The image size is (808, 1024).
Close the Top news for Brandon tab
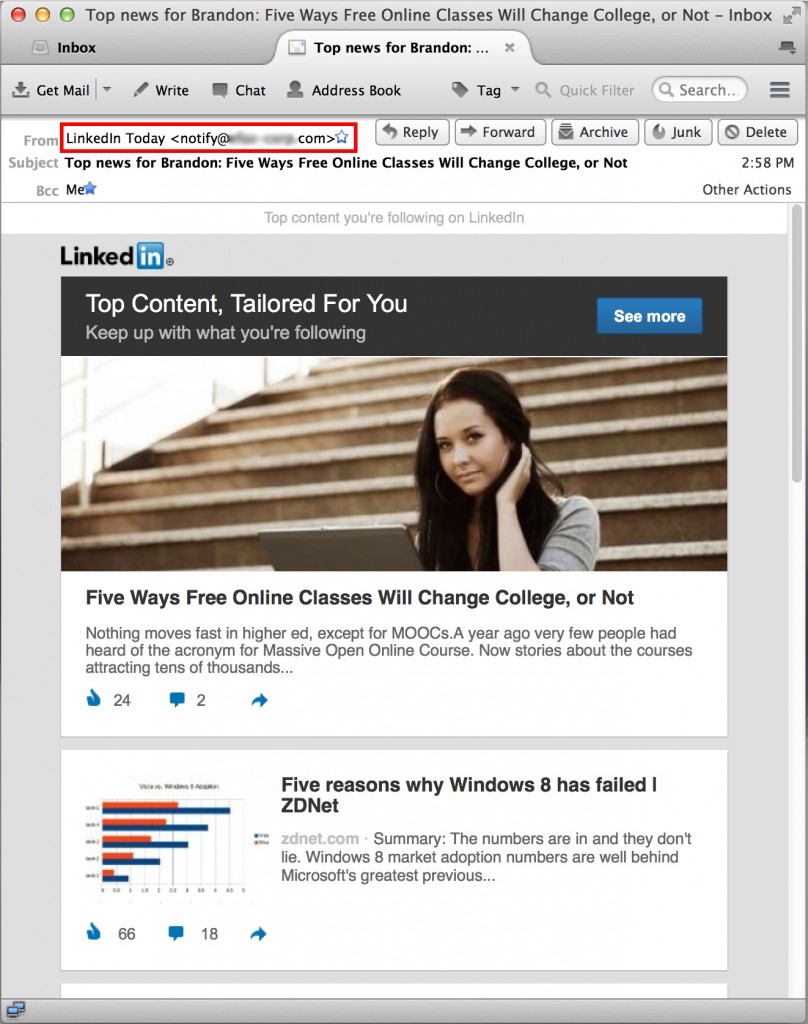tap(509, 48)
